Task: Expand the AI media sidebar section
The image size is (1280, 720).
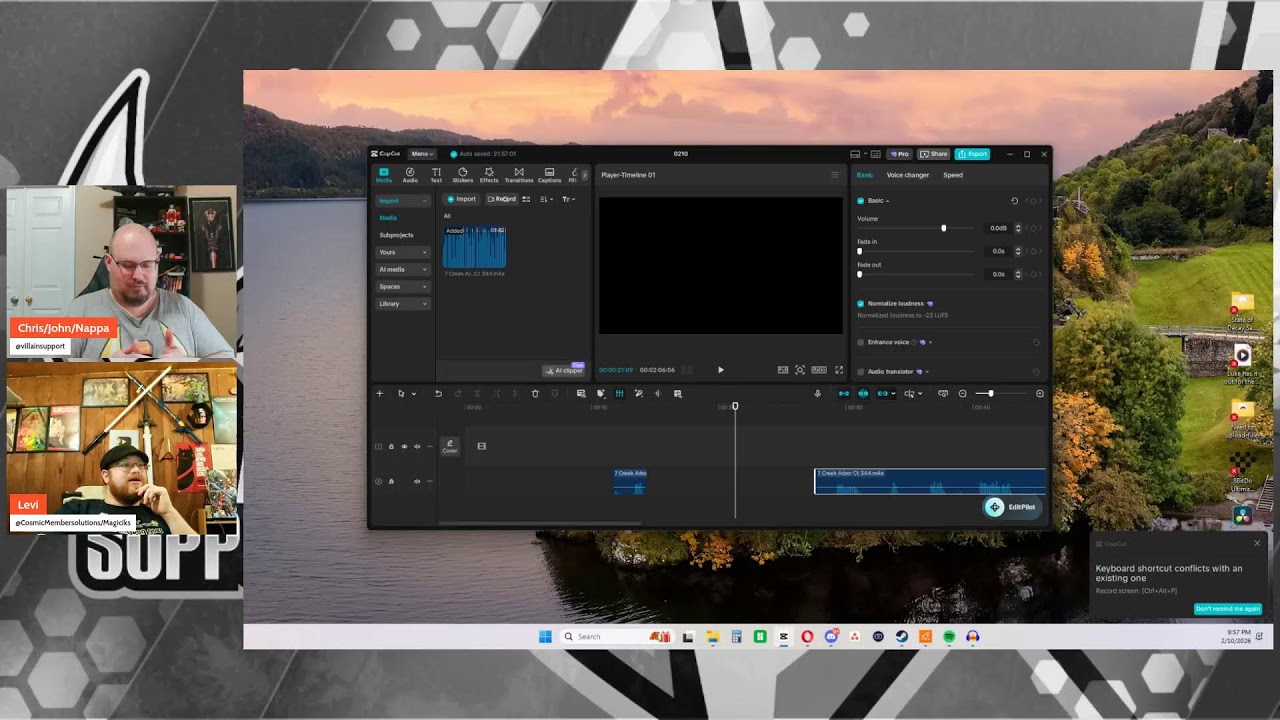Action: (403, 269)
